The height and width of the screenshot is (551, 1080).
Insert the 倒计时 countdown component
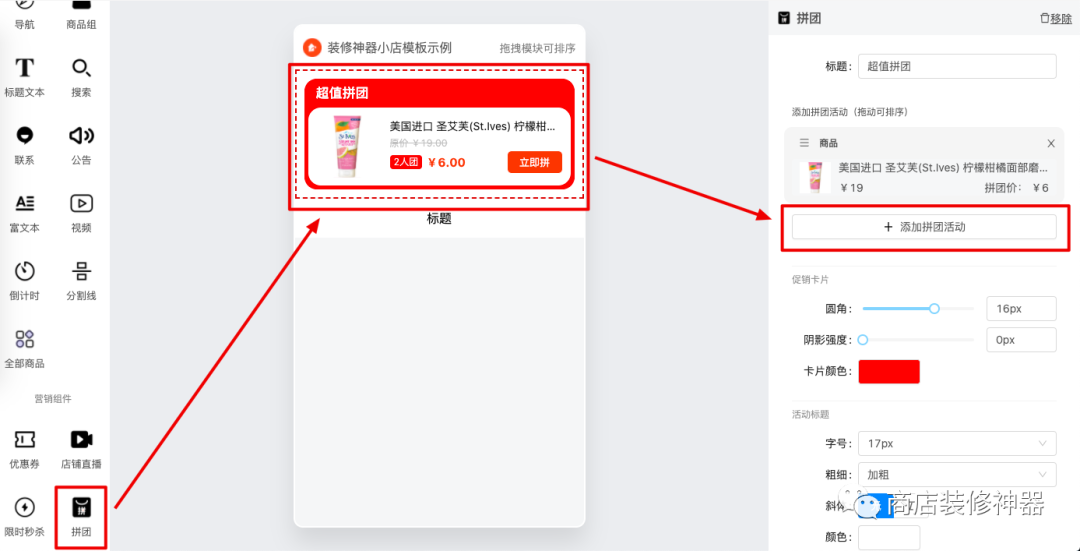25,280
